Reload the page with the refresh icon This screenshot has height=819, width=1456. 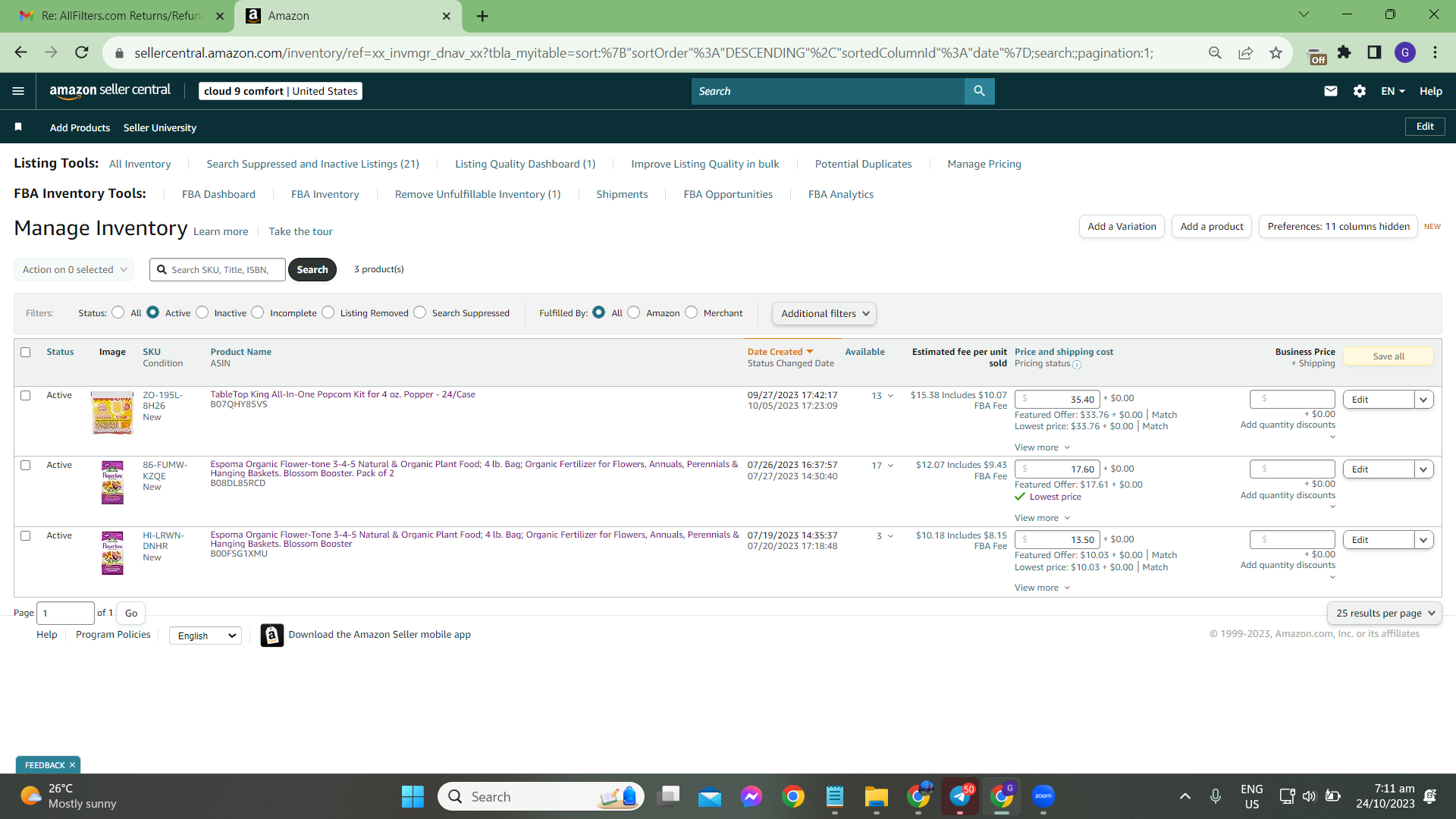click(82, 52)
